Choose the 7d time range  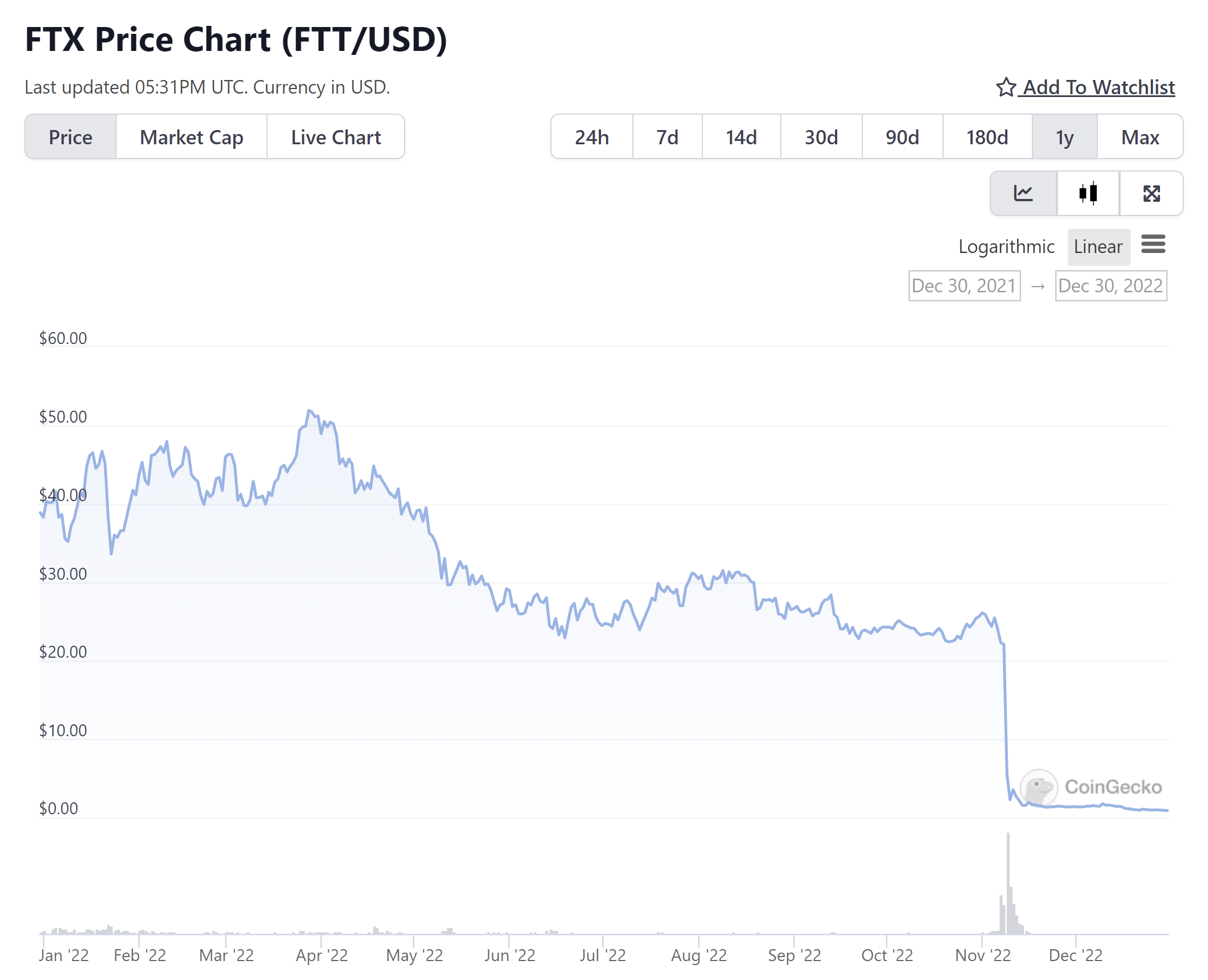(x=668, y=137)
